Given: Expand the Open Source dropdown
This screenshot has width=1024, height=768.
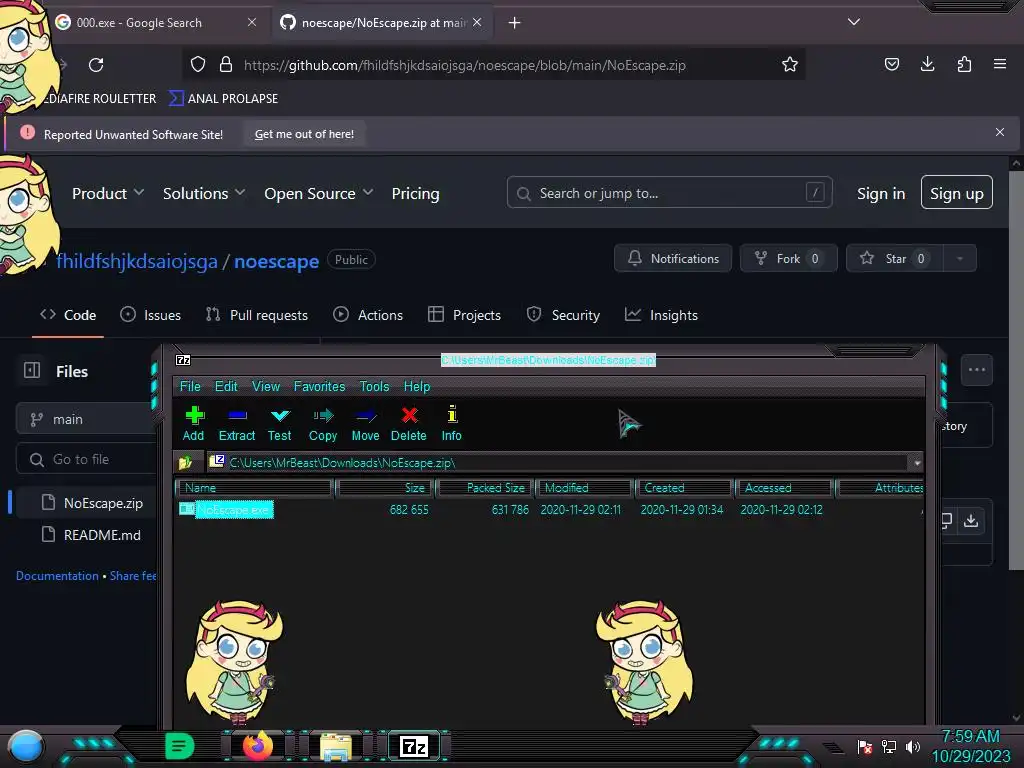Looking at the screenshot, I should [319, 193].
